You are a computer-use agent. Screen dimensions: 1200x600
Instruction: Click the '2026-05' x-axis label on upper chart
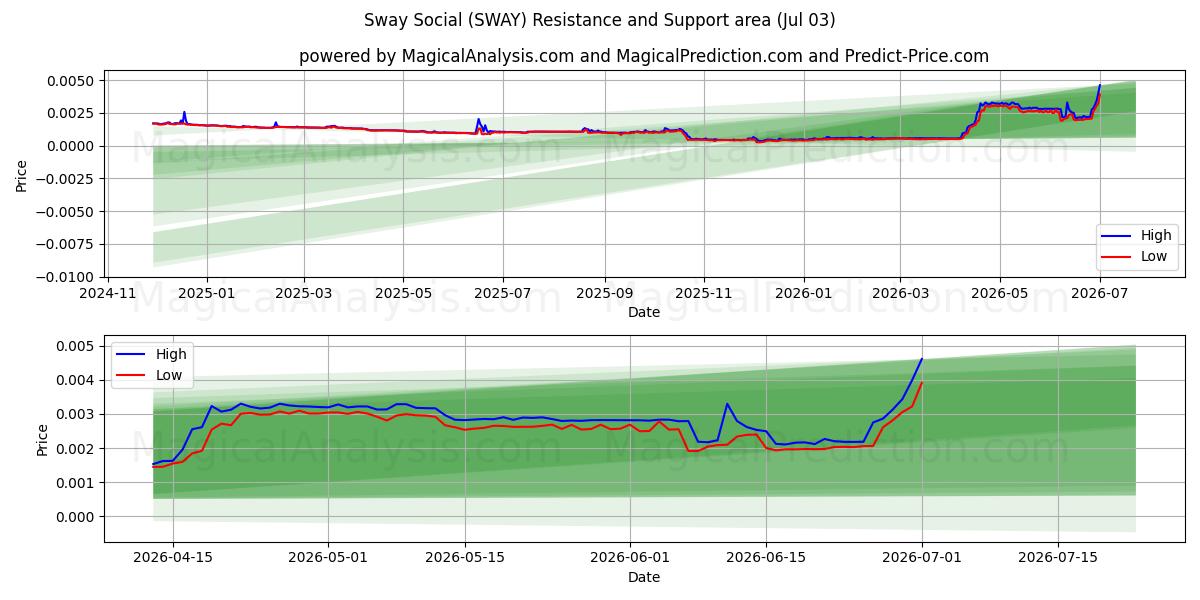click(x=1000, y=294)
